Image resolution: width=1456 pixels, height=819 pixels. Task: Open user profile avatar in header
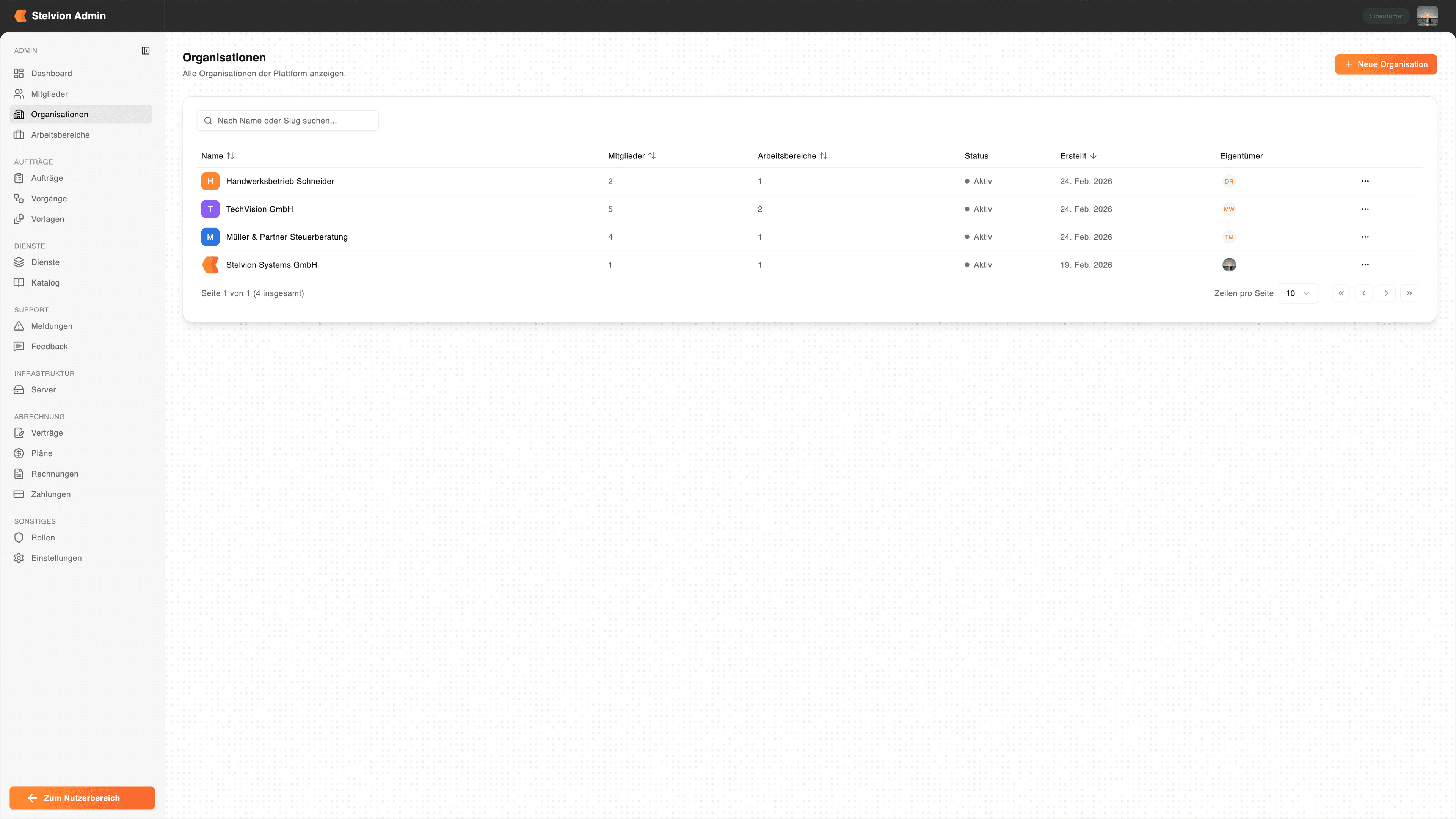[x=1427, y=16]
